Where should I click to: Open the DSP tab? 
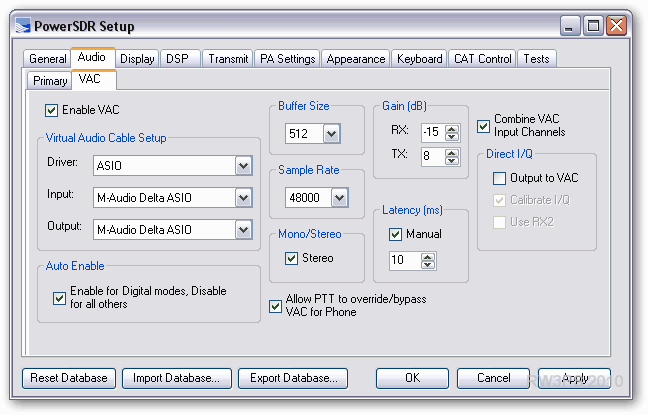pos(181,59)
